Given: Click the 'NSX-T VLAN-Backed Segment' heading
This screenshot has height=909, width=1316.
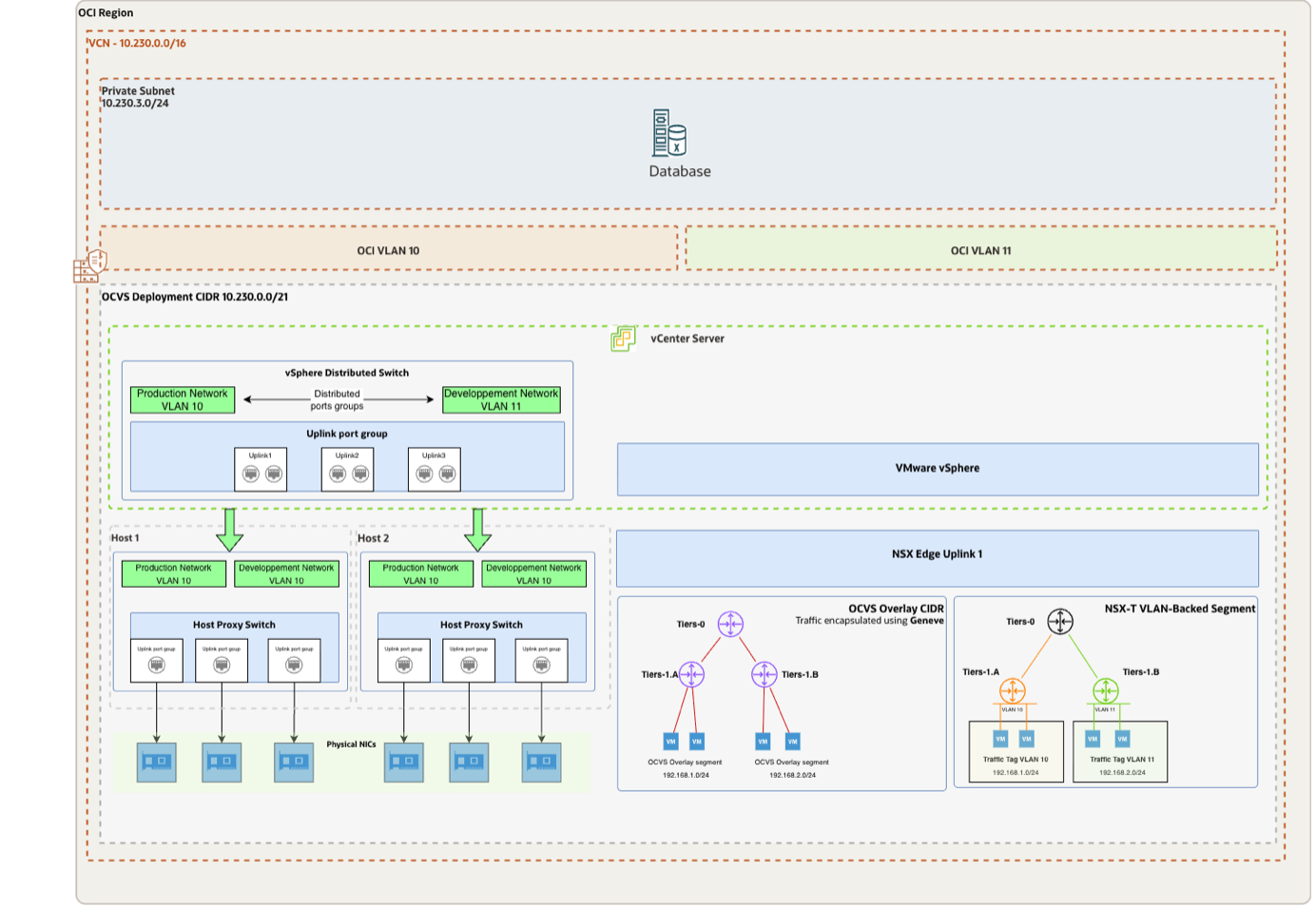Looking at the screenshot, I should pos(1180,609).
